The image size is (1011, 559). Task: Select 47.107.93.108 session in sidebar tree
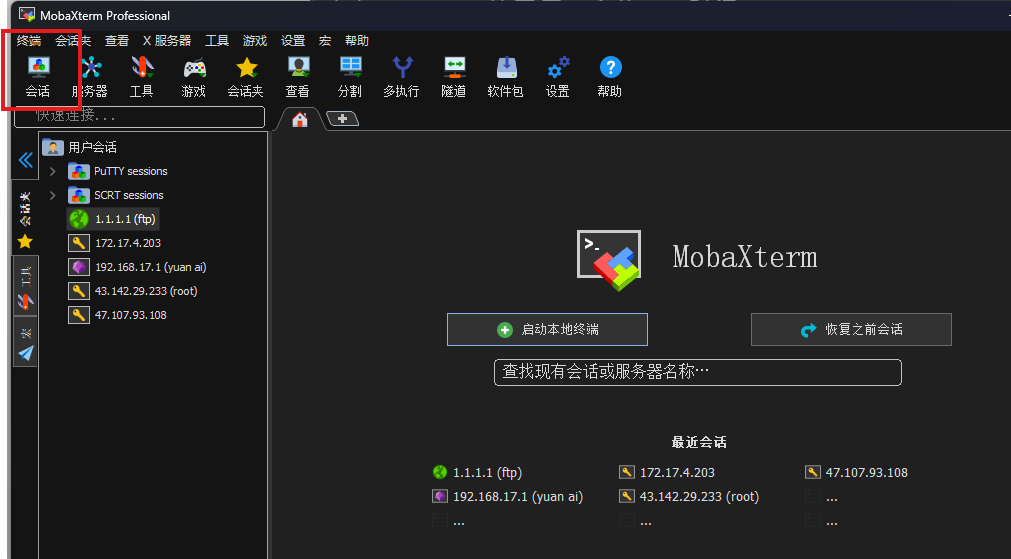click(x=117, y=315)
